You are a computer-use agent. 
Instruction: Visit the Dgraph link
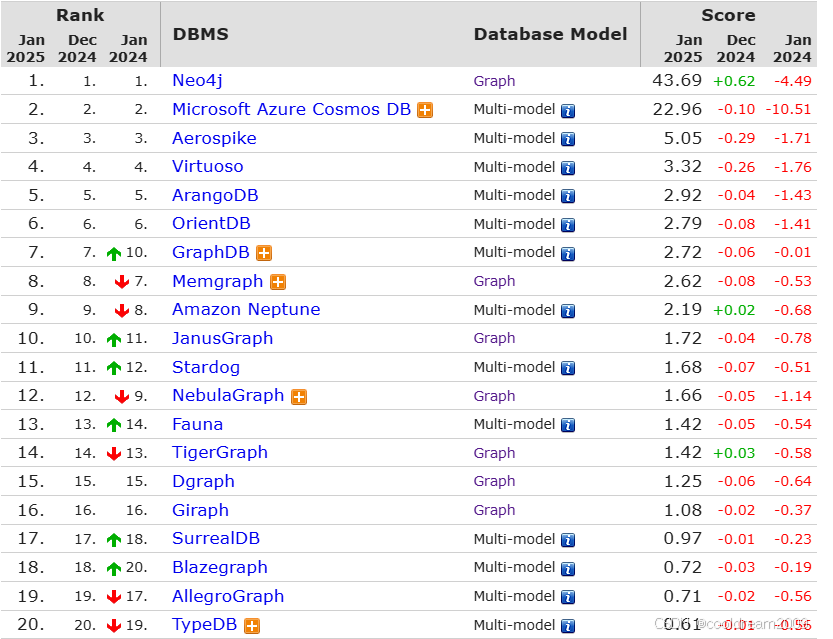[x=203, y=481]
